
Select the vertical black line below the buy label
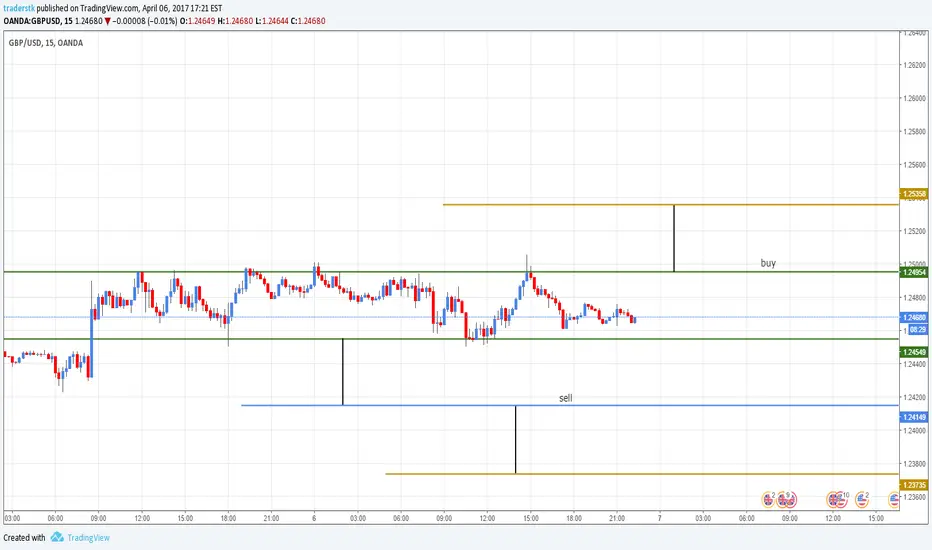coord(674,238)
